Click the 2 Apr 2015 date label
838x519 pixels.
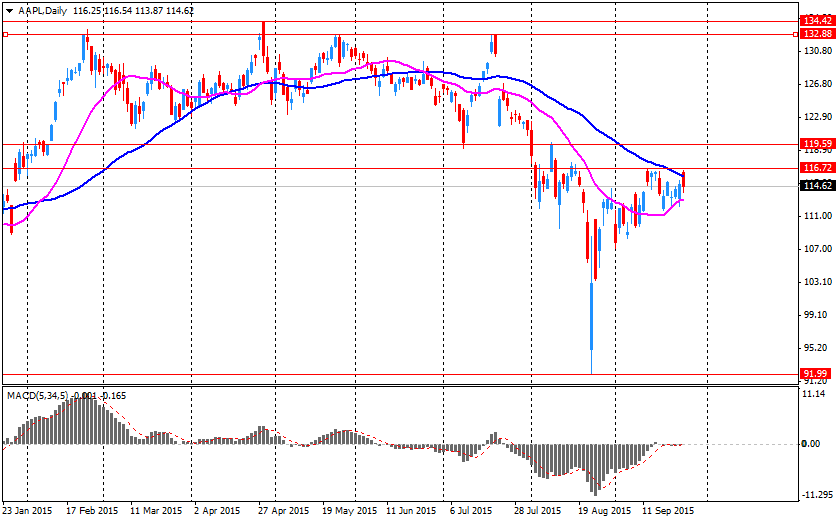tap(218, 510)
